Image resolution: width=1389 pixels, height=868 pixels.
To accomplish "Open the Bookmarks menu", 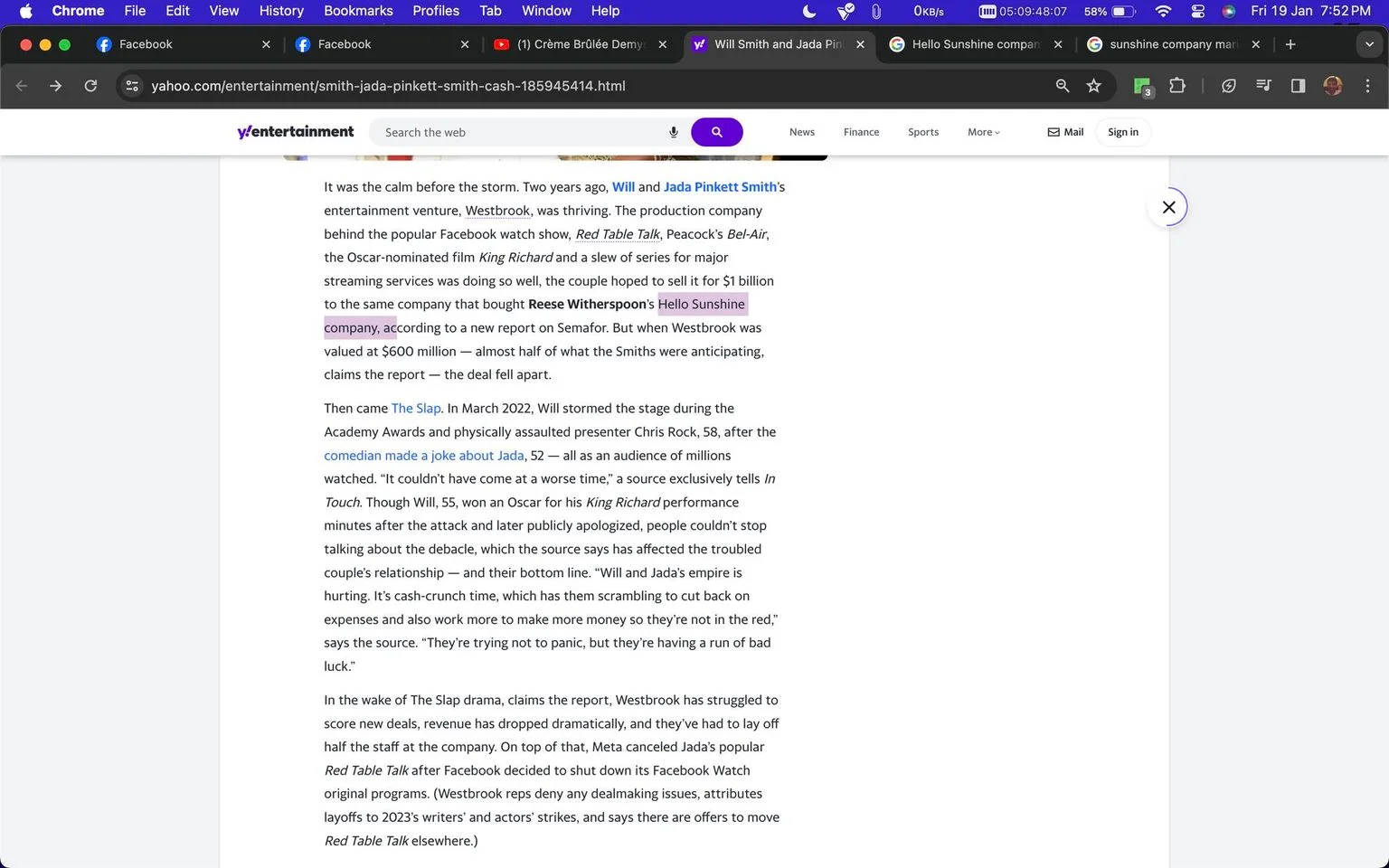I will click(x=358, y=11).
